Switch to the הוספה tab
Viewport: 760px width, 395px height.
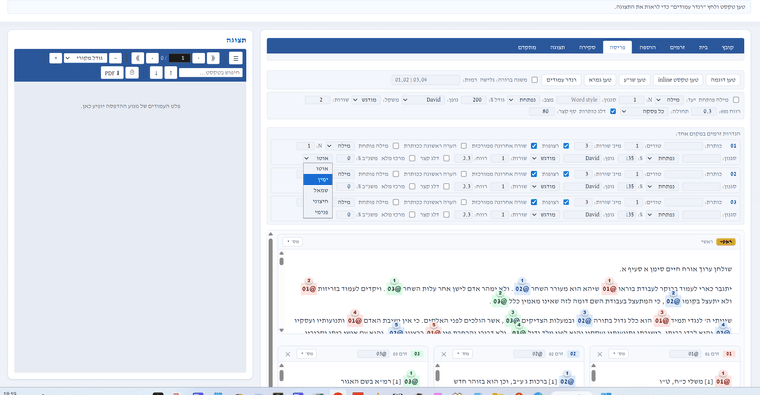(648, 47)
